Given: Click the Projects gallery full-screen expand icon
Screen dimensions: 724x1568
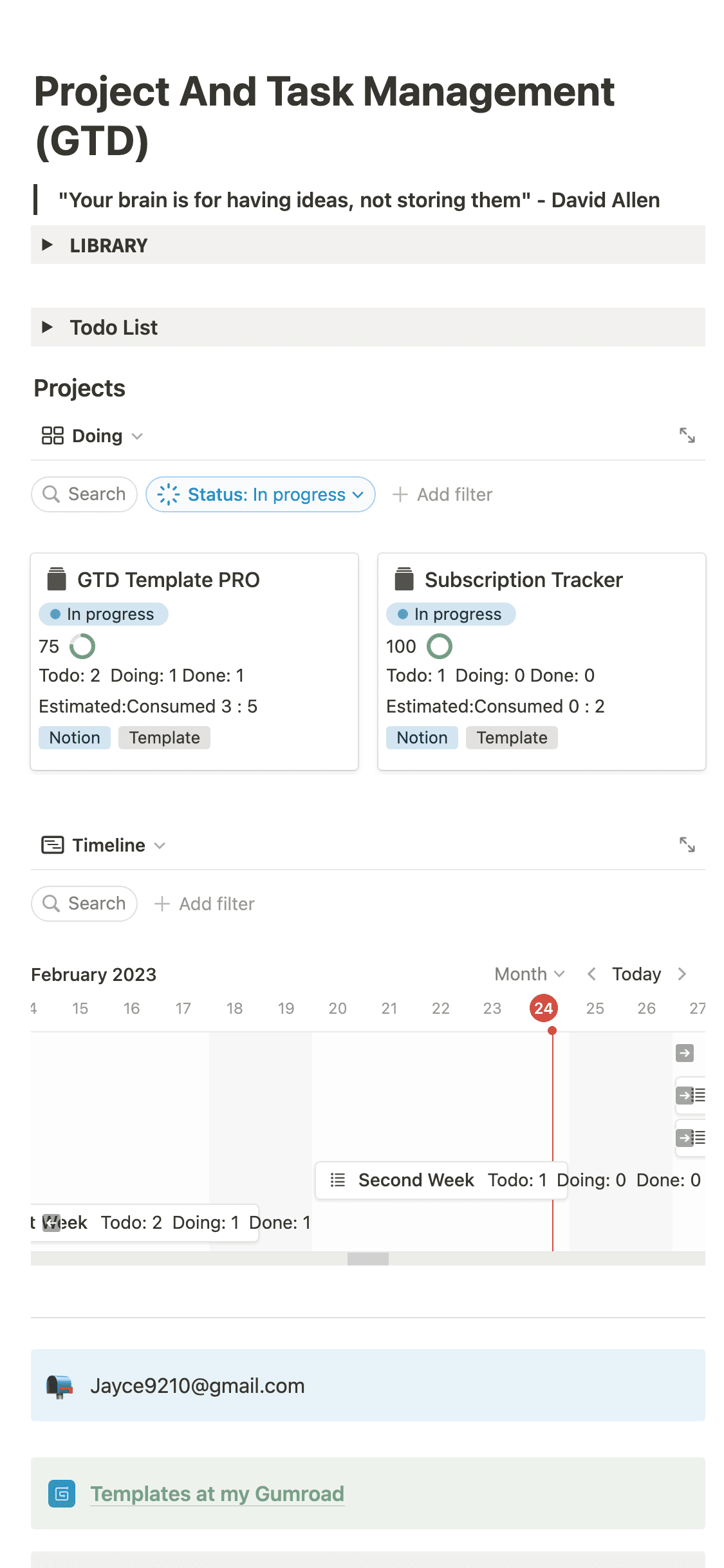Looking at the screenshot, I should [x=687, y=435].
